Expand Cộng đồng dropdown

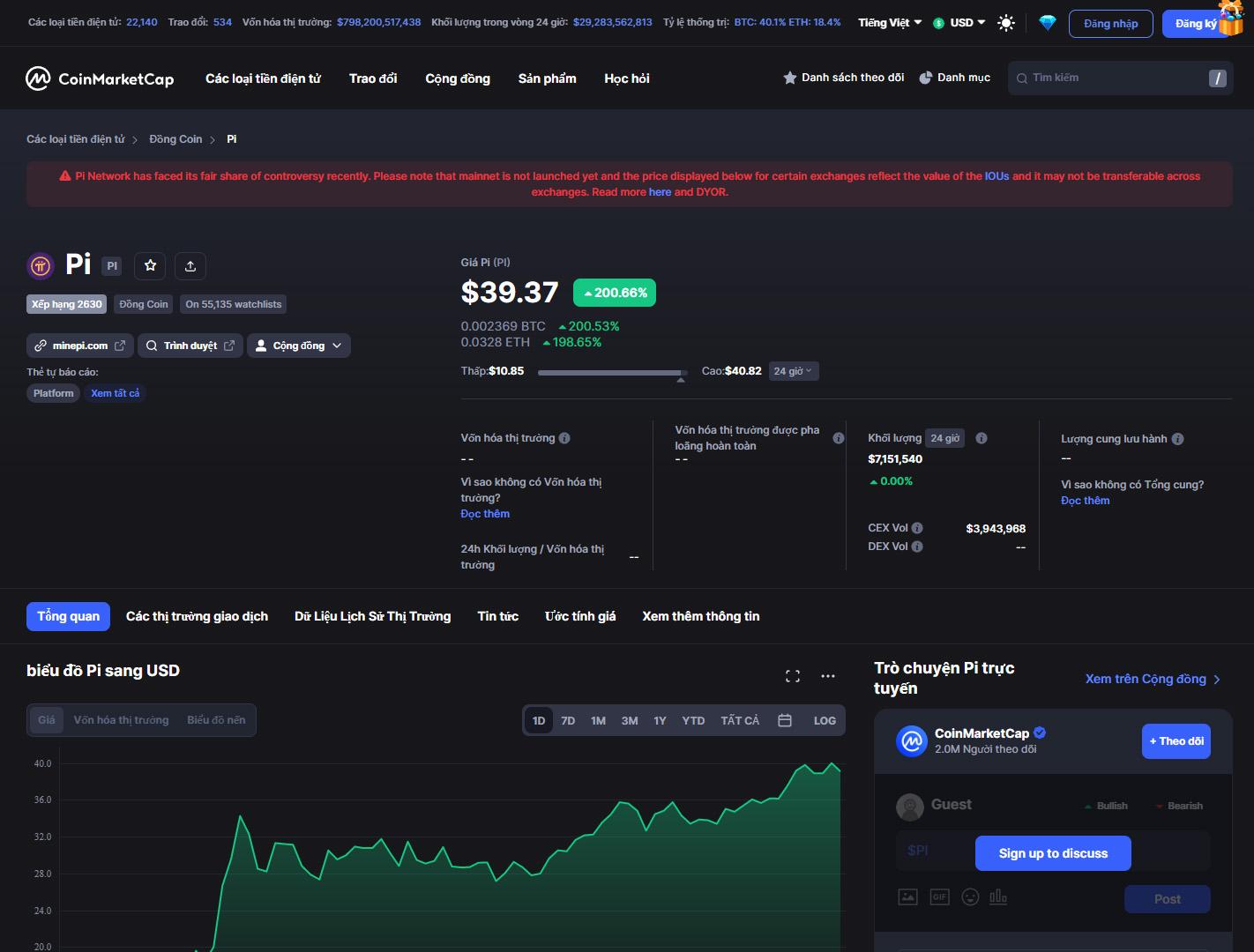(298, 346)
